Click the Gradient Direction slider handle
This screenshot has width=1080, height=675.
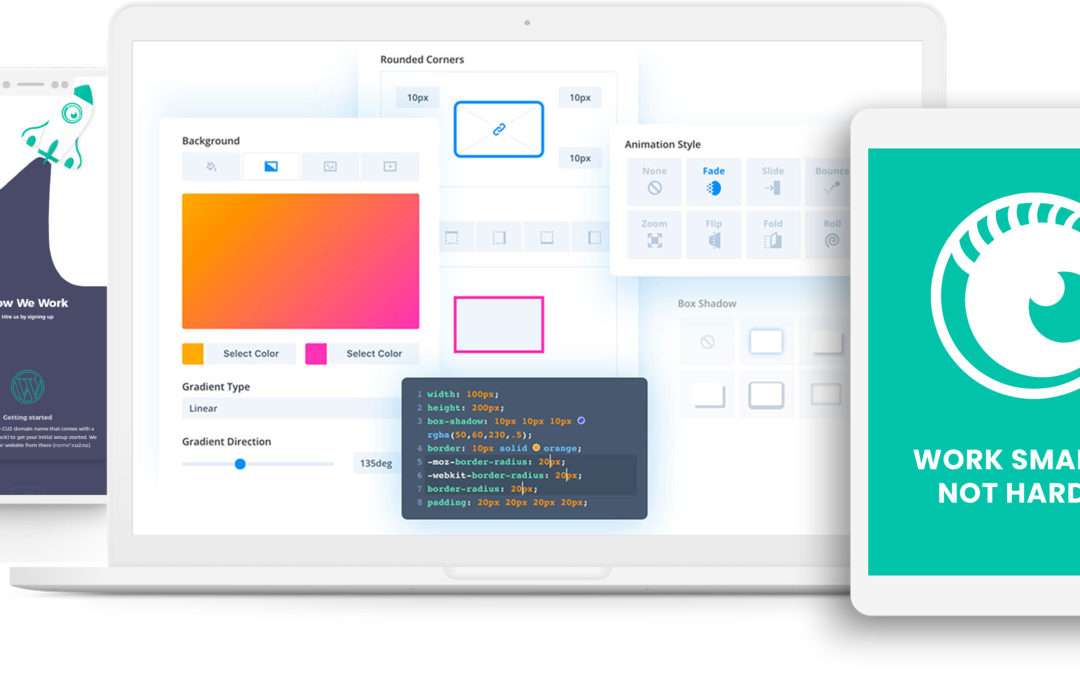(x=240, y=464)
